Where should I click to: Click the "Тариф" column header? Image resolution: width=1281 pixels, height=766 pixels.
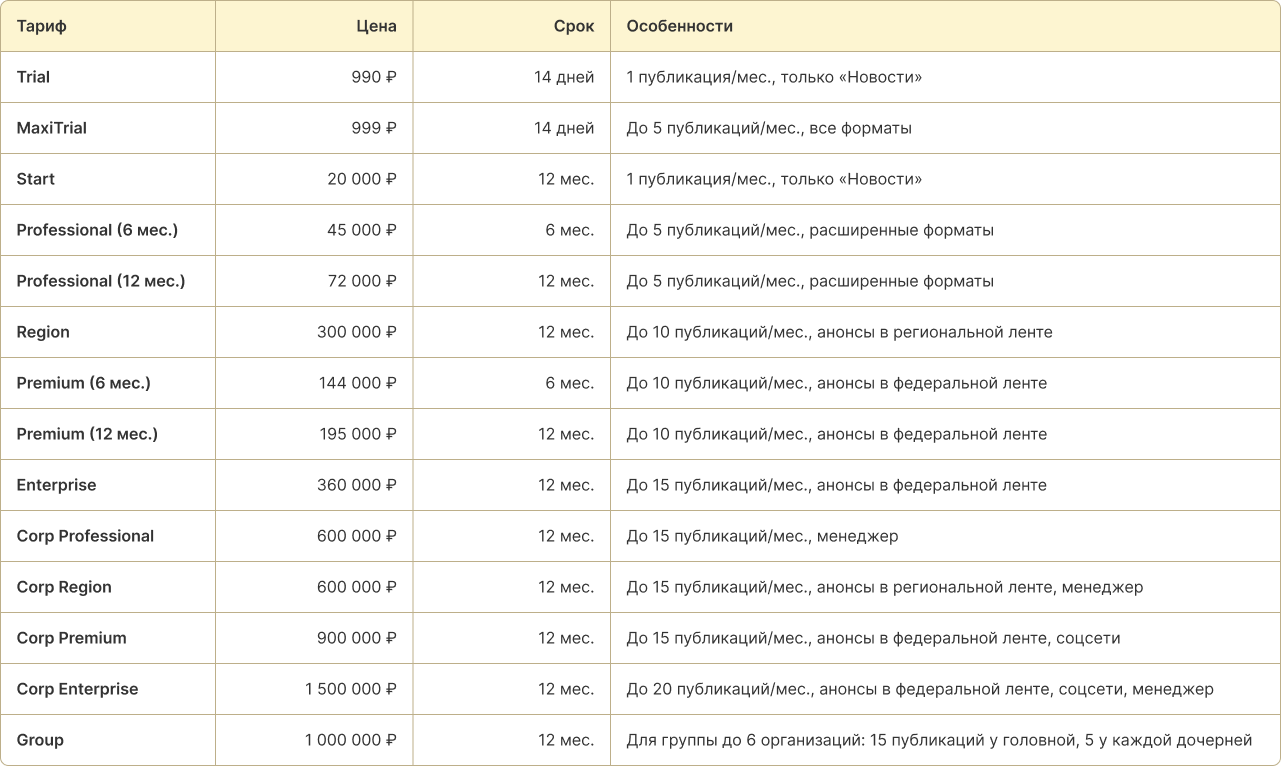[42, 26]
